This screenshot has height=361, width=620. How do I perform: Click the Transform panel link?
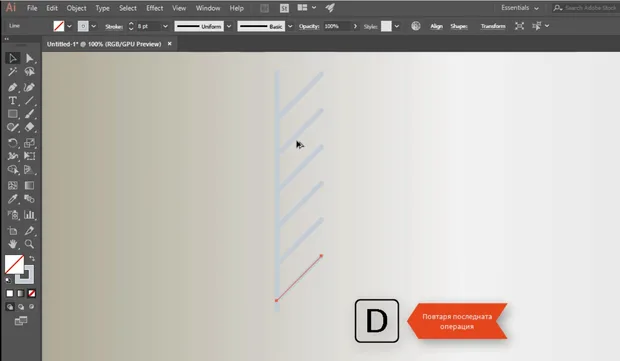point(493,26)
